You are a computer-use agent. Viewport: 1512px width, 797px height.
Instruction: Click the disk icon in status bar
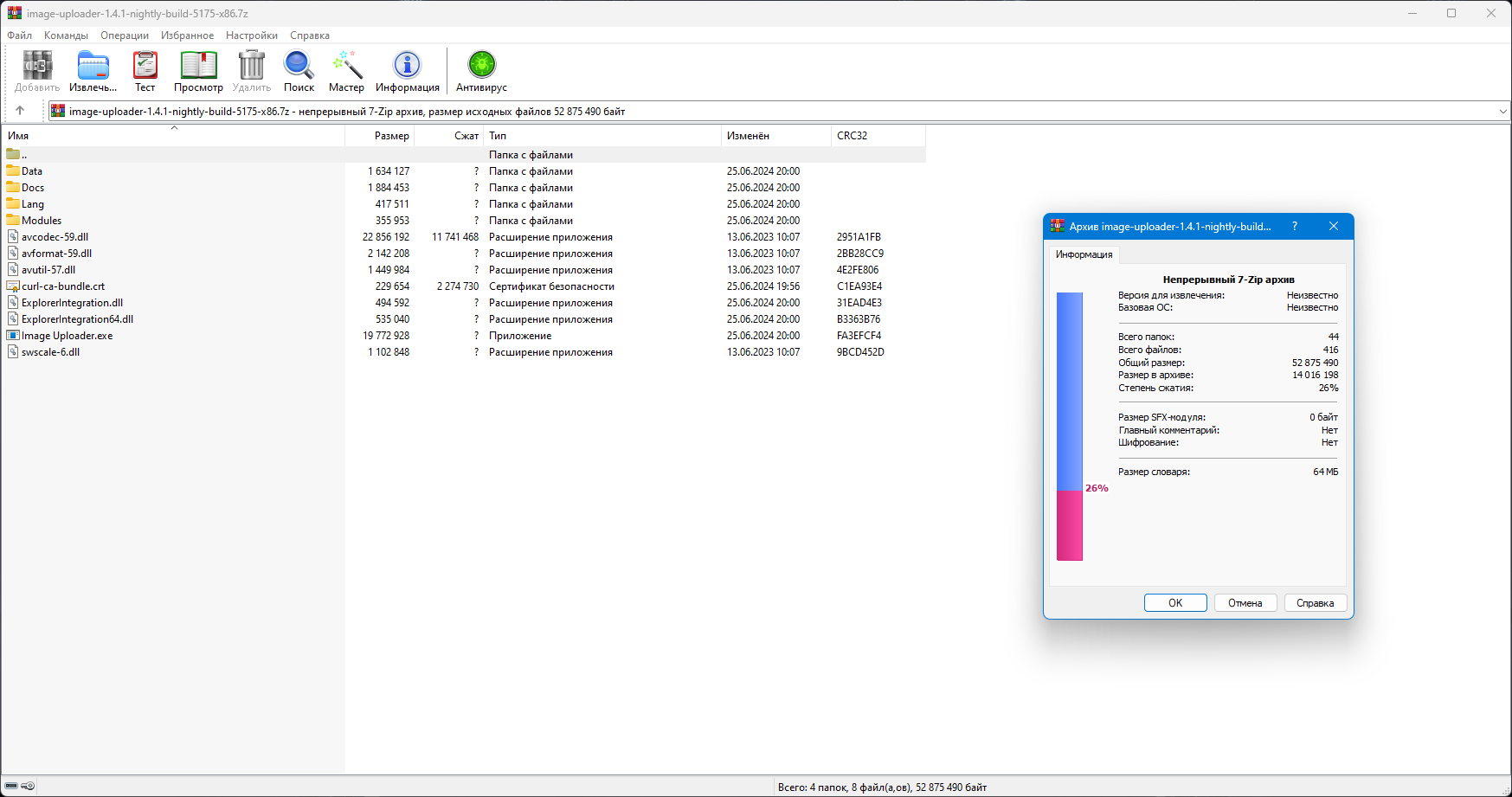click(x=12, y=786)
